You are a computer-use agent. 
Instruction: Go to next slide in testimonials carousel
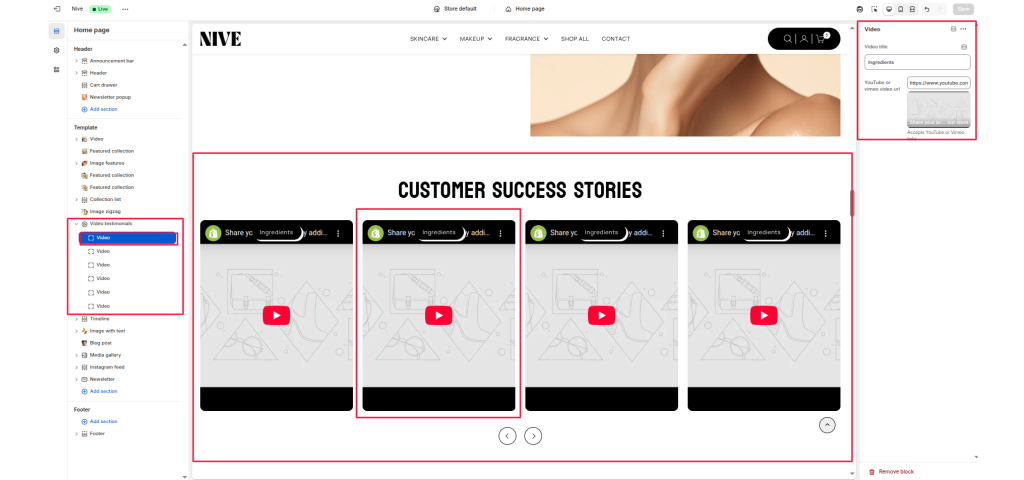tap(533, 436)
